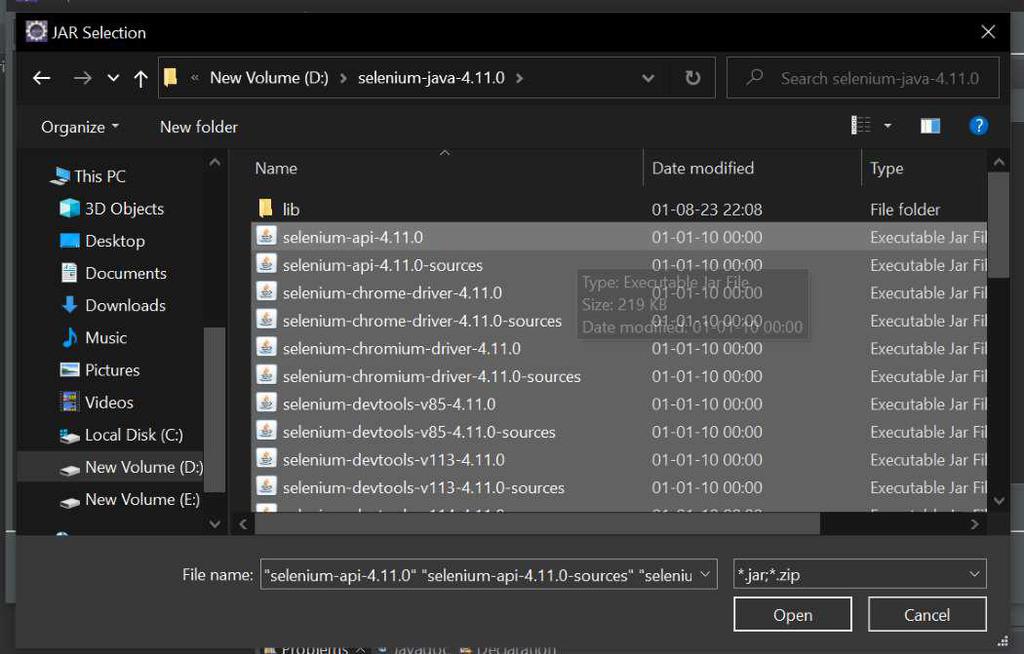The height and width of the screenshot is (654, 1024).
Task: Open Help with question mark icon
Action: (x=978, y=125)
